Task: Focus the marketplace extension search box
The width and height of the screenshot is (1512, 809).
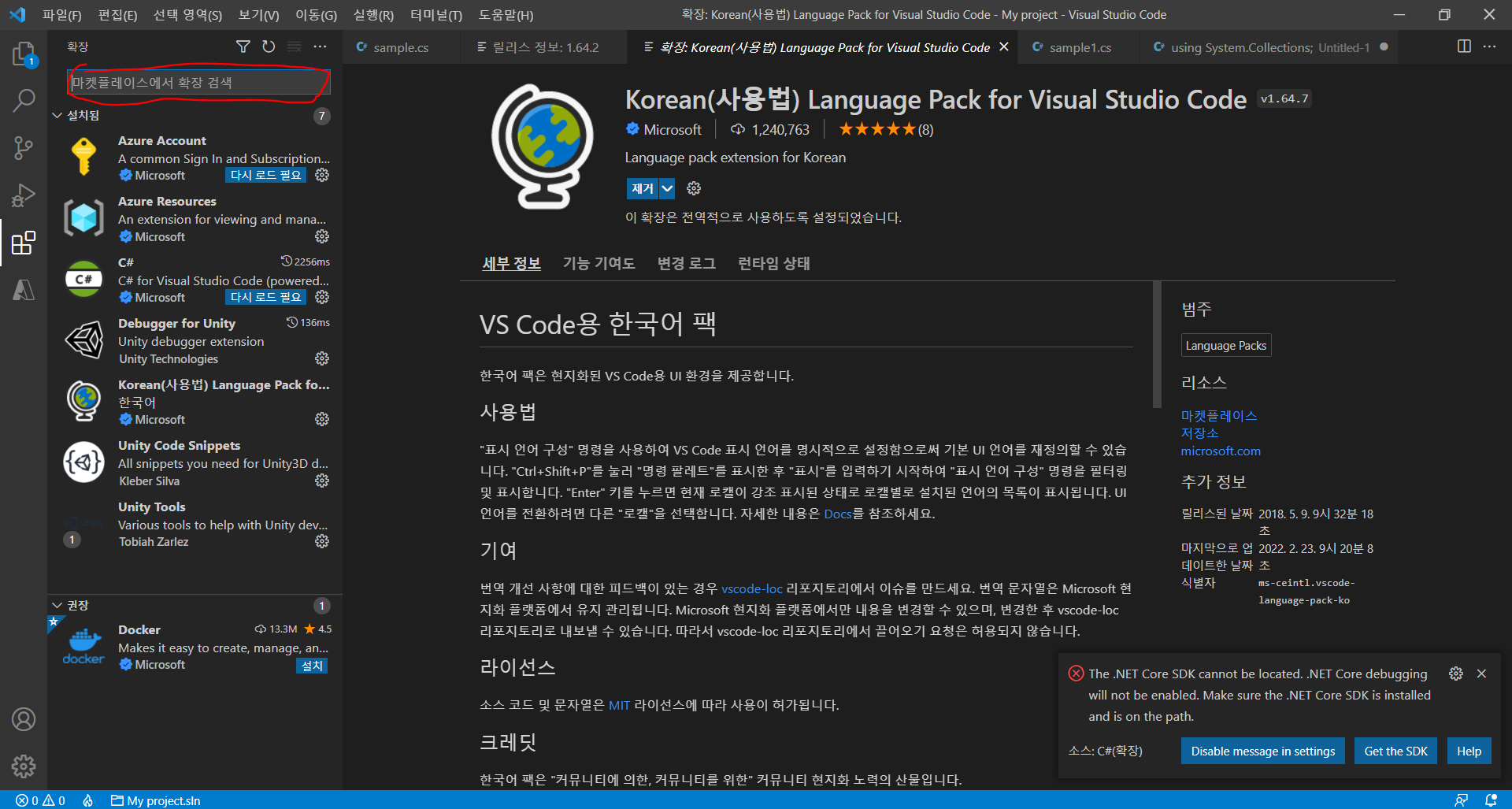Action: coord(199,82)
